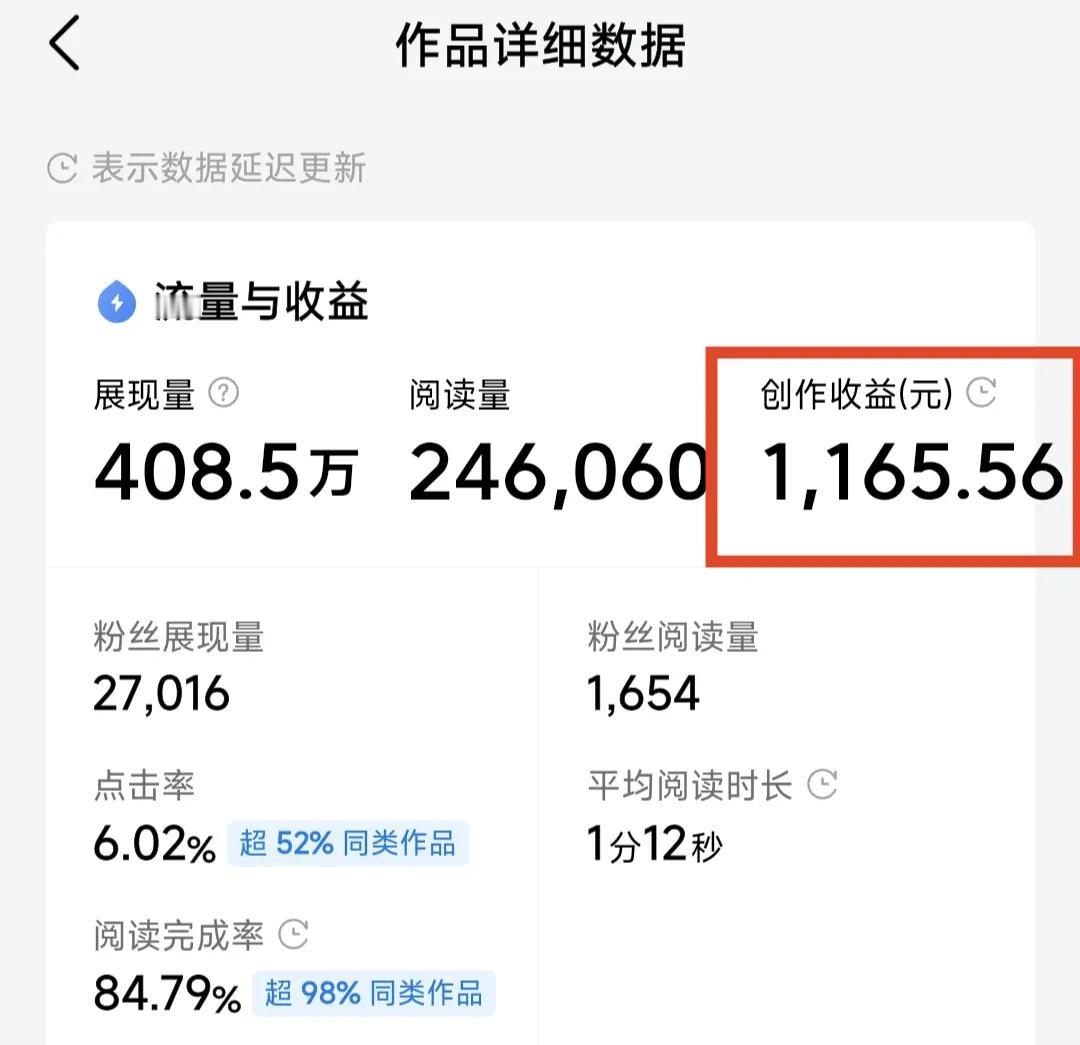1080x1045 pixels.
Task: Tap the clock icon beside 平均阅读时长
Action: coord(822,784)
